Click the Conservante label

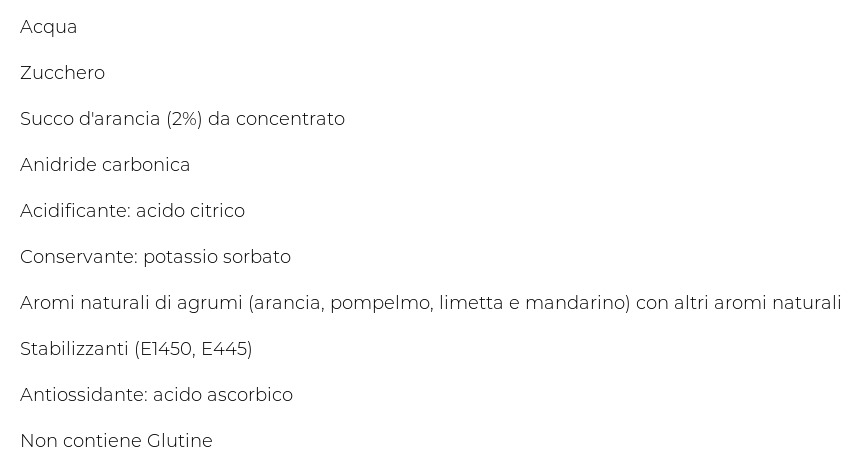(x=79, y=257)
